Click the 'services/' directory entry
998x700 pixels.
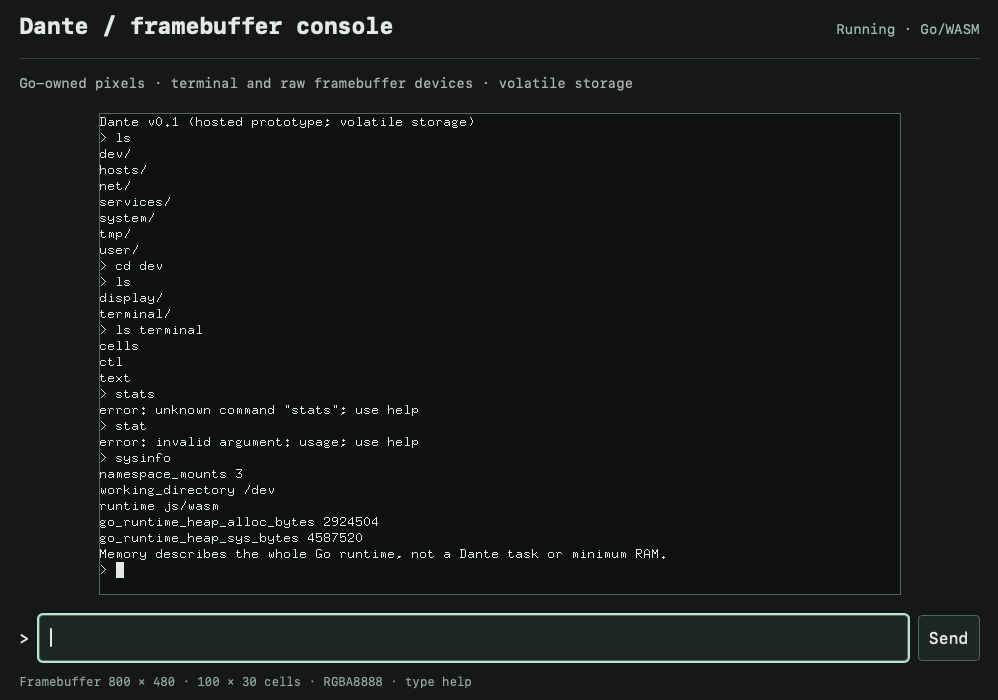(135, 202)
